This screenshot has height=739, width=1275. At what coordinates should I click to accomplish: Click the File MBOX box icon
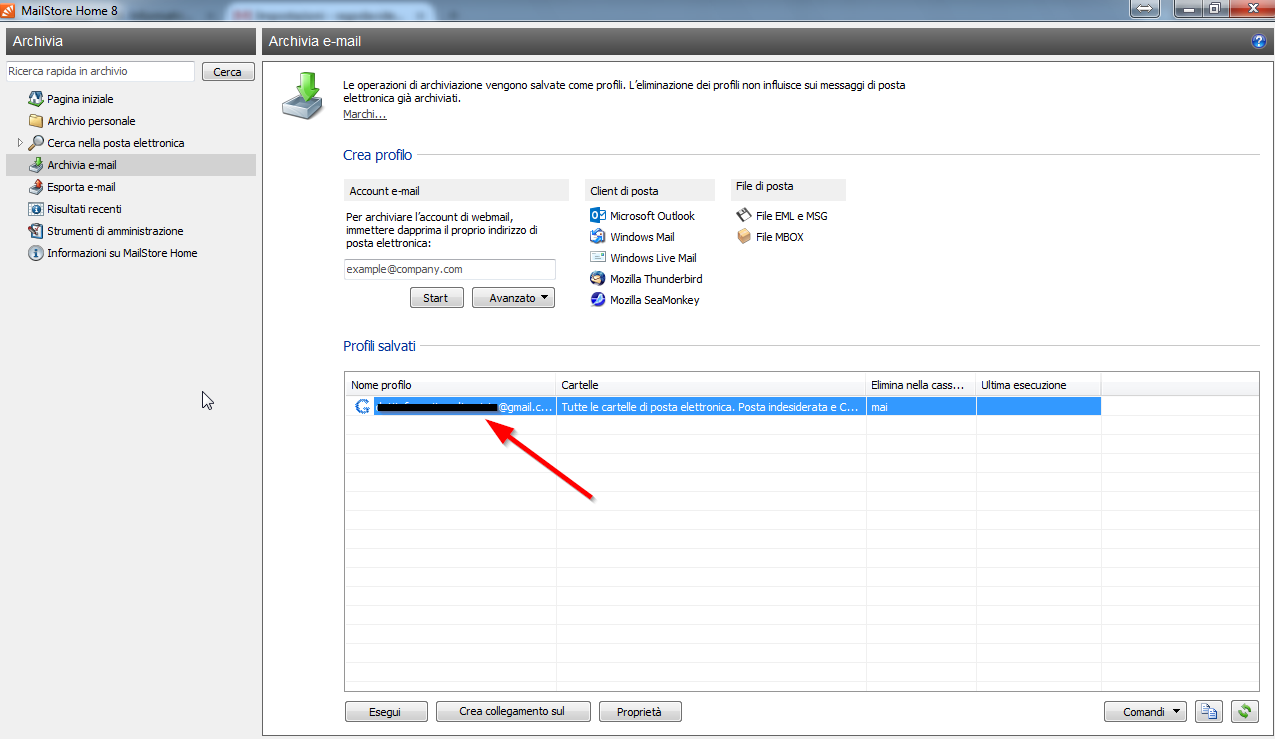point(744,237)
